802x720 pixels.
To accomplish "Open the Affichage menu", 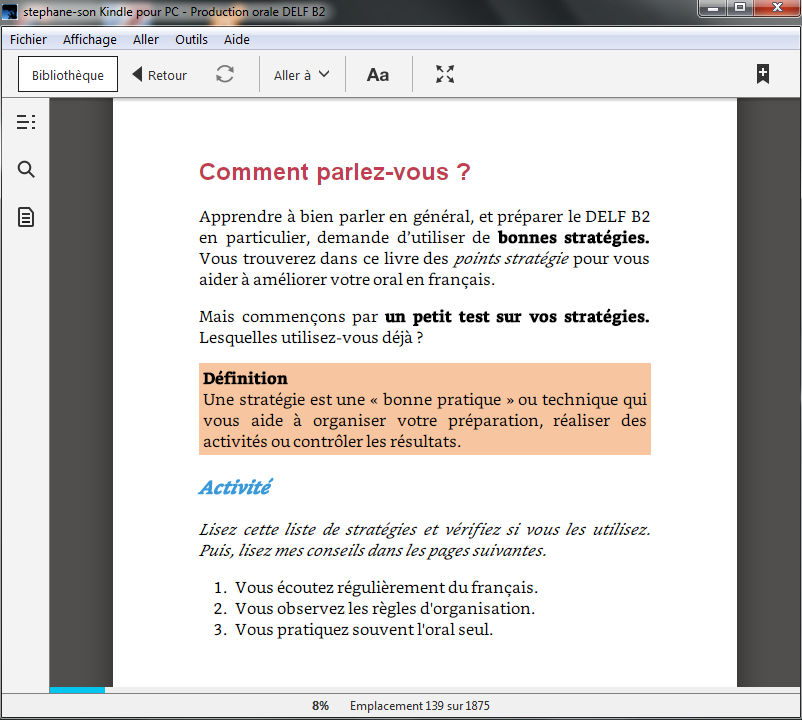I will [x=90, y=39].
